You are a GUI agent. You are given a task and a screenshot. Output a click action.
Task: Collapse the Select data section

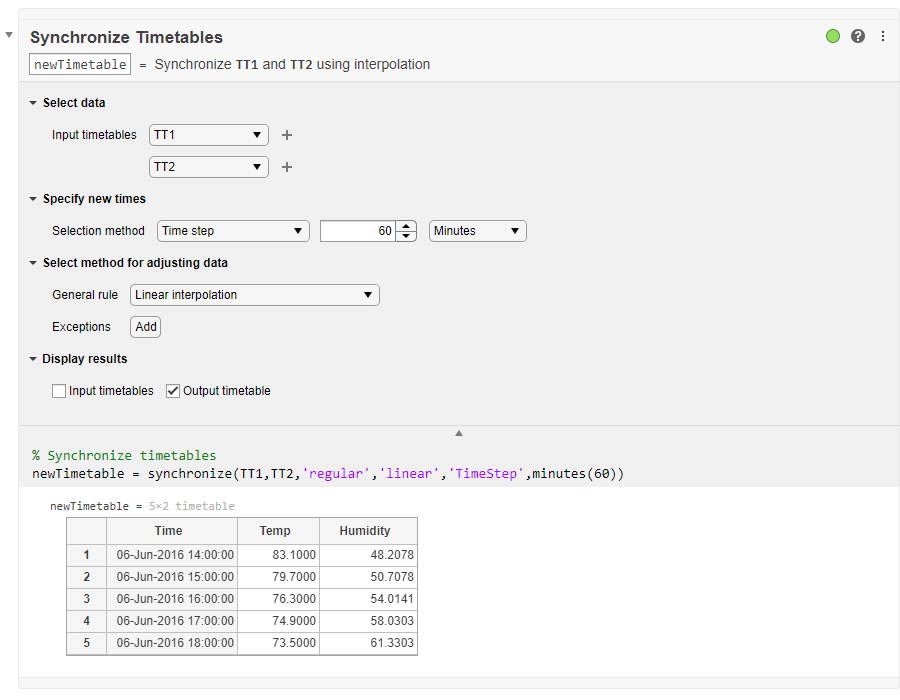(32, 102)
